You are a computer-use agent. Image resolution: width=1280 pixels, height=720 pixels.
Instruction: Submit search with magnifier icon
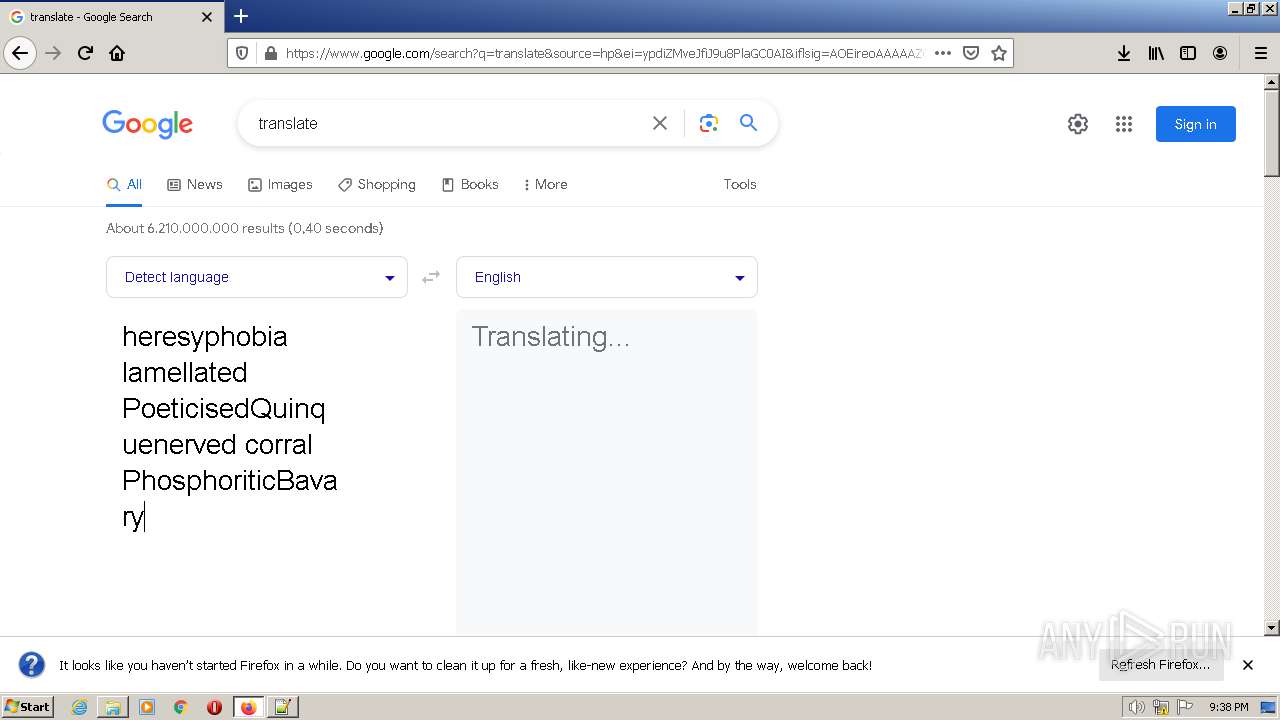coord(748,123)
